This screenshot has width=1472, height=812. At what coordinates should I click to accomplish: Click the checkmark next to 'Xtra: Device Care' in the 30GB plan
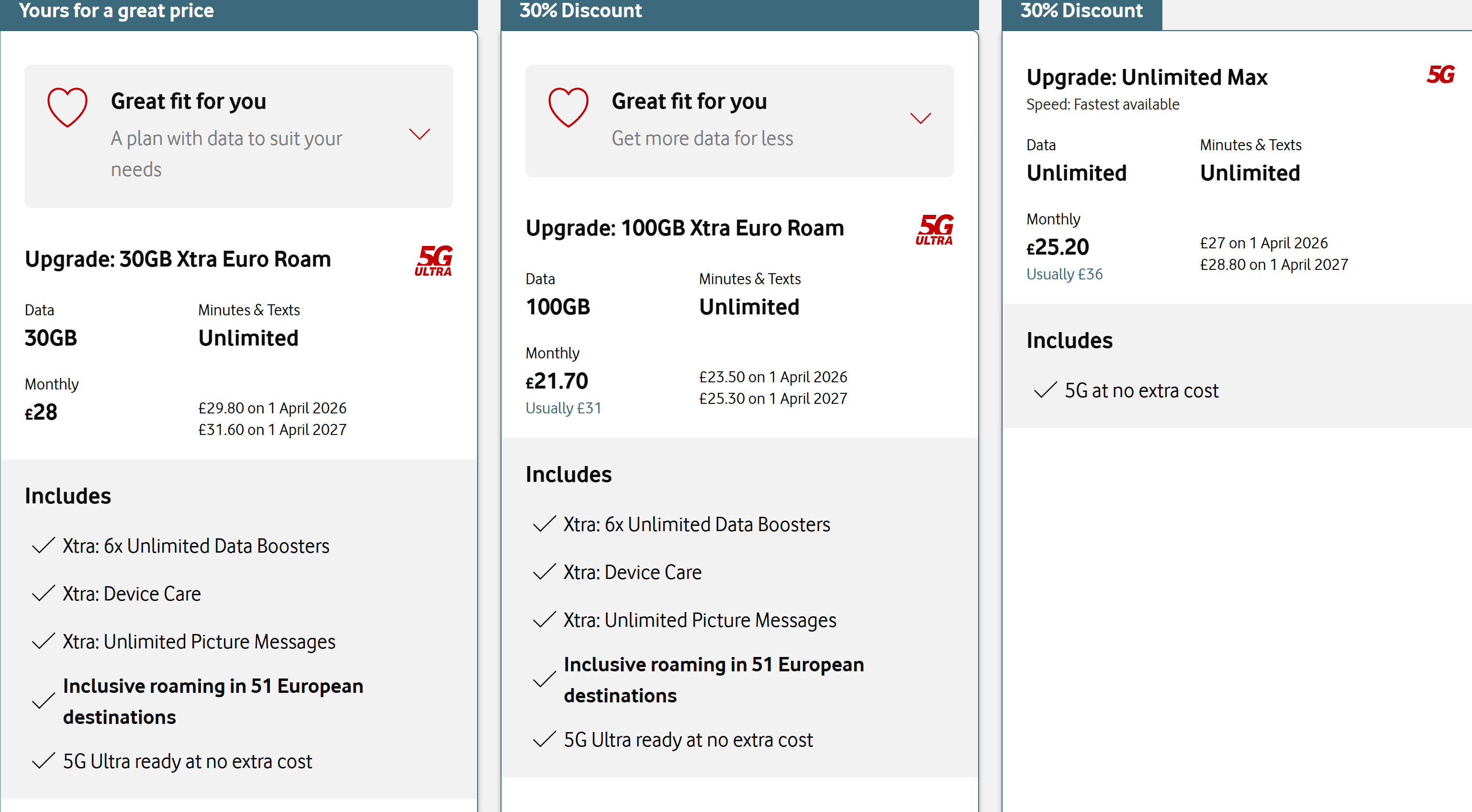44,594
